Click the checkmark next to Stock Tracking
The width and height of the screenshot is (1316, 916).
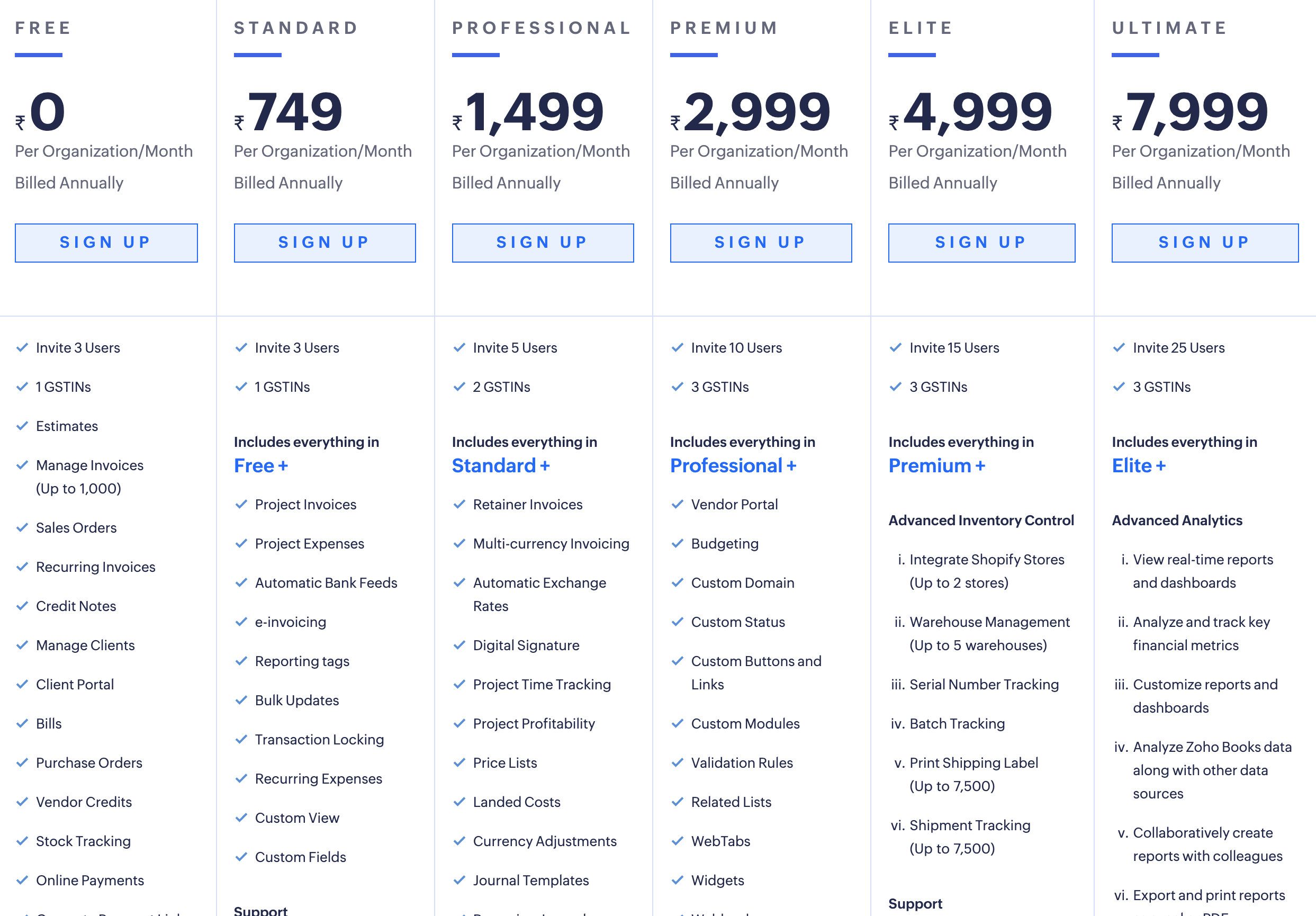point(22,841)
